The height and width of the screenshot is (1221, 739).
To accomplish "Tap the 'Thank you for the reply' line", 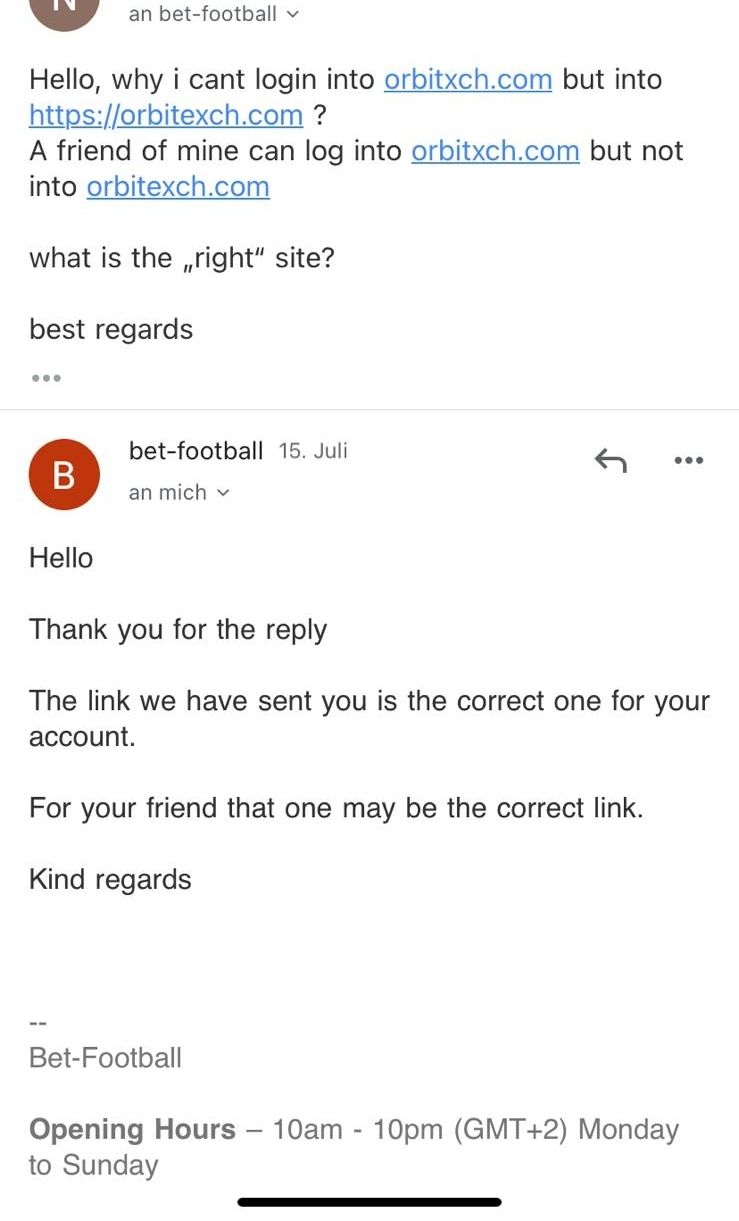I will coord(178,630).
